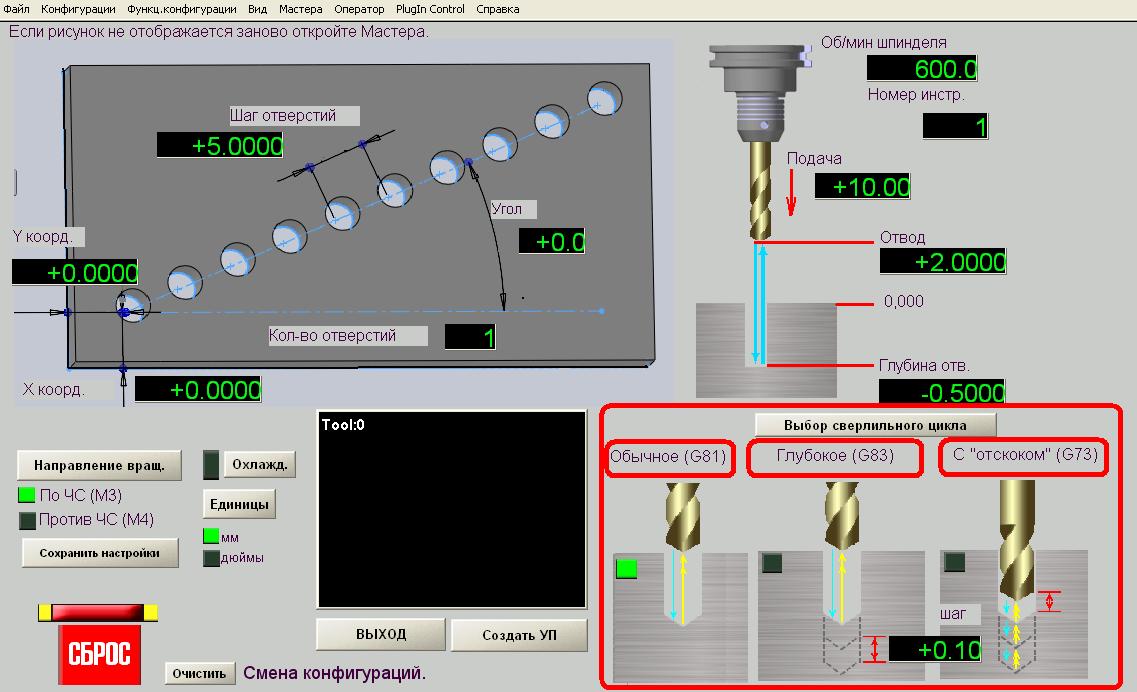Select the С "отскоком" (G73) cycle label

coord(1025,455)
